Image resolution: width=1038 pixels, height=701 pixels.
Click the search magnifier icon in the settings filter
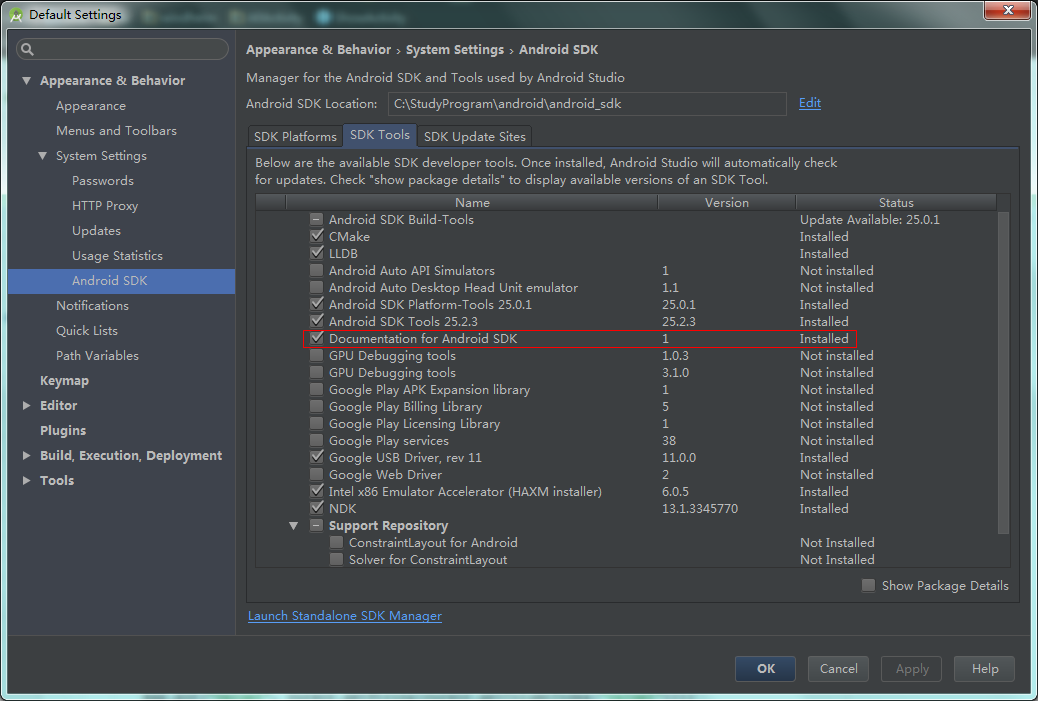coord(28,49)
